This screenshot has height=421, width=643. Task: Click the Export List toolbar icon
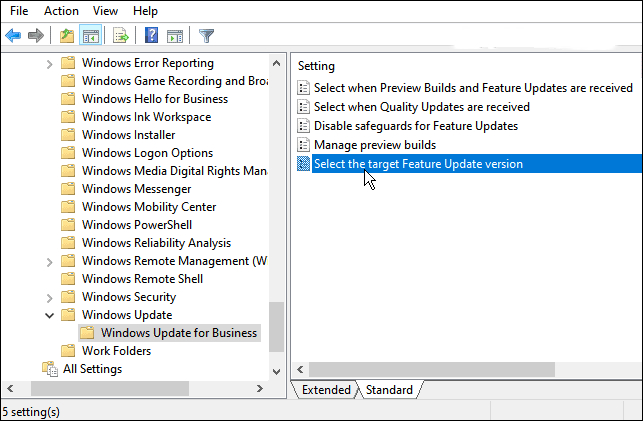(121, 36)
